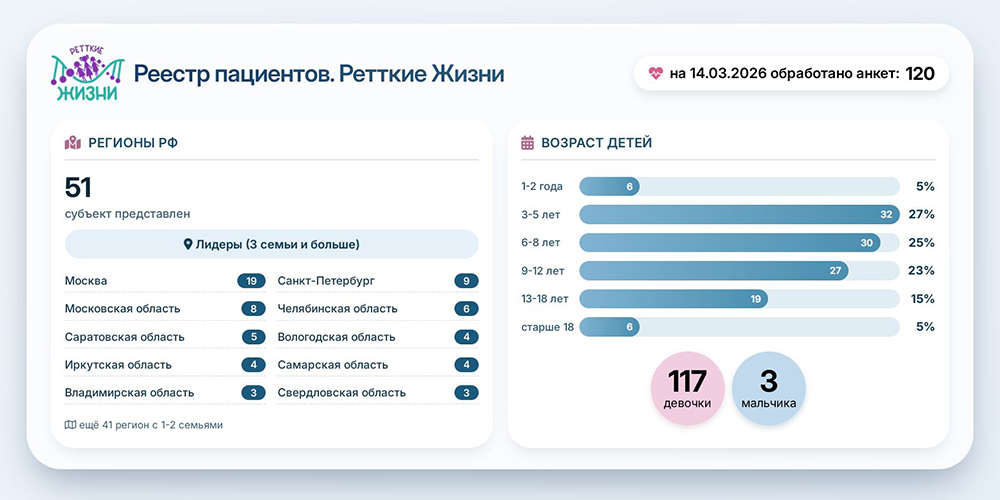Click the blue 3 мальчика circle
The height and width of the screenshot is (500, 1000).
tap(768, 388)
